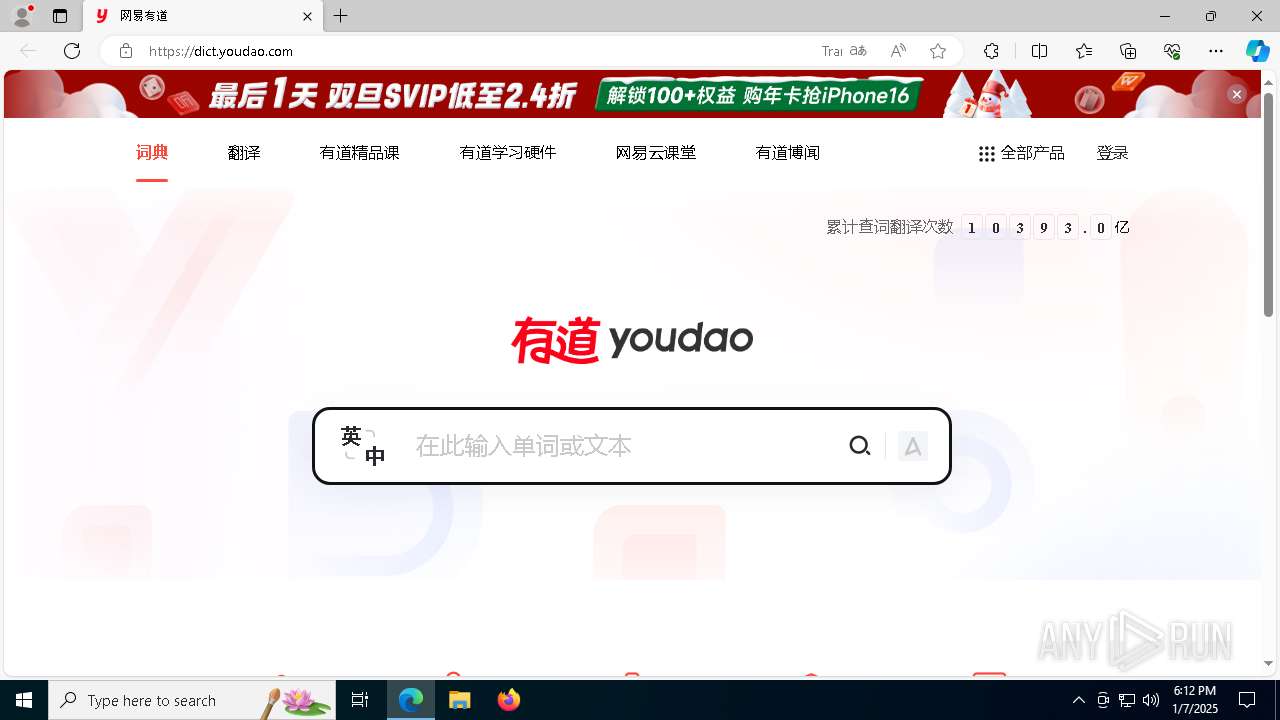Open File Explorer on taskbar
This screenshot has width=1280, height=720.
459,700
